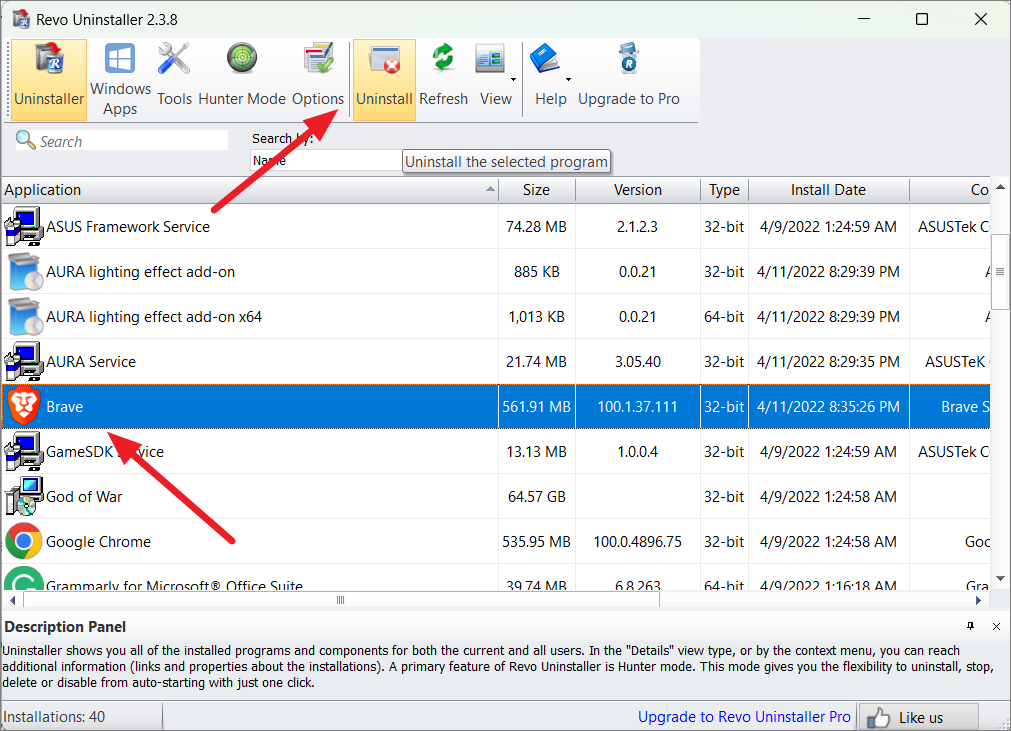The width and height of the screenshot is (1011, 731).
Task: Open the Uninstaller view
Action: [x=48, y=70]
